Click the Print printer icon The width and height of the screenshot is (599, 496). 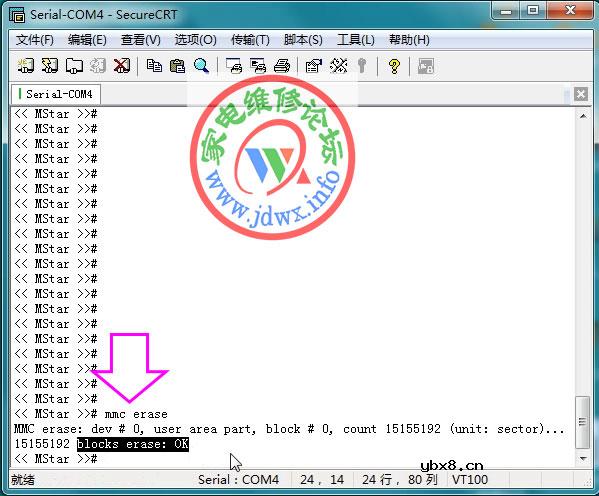click(282, 66)
